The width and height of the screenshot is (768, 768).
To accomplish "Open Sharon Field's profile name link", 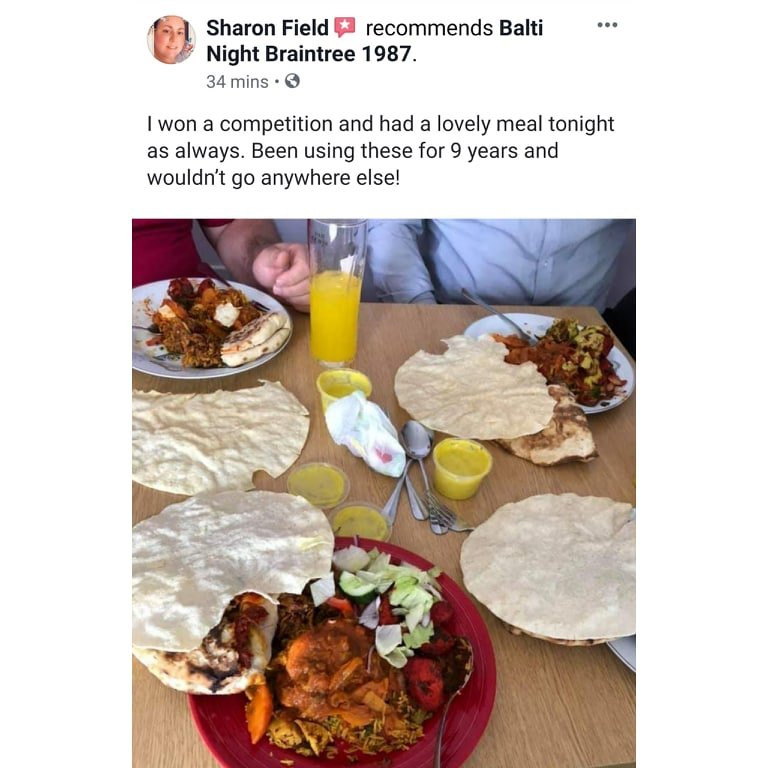I will pos(267,28).
